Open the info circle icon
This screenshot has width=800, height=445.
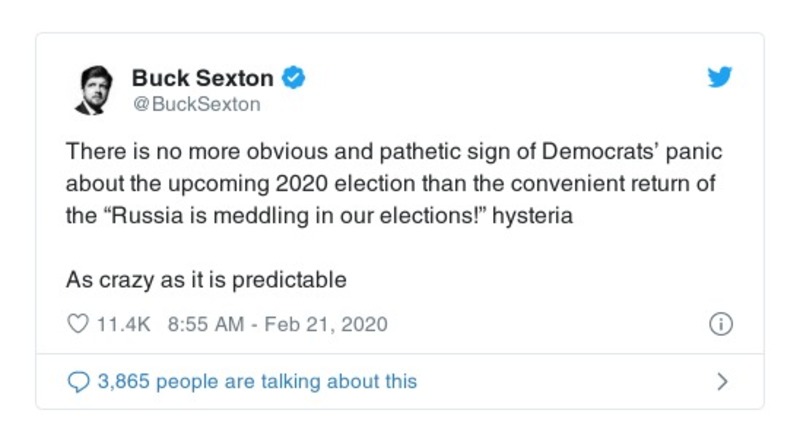[x=720, y=325]
